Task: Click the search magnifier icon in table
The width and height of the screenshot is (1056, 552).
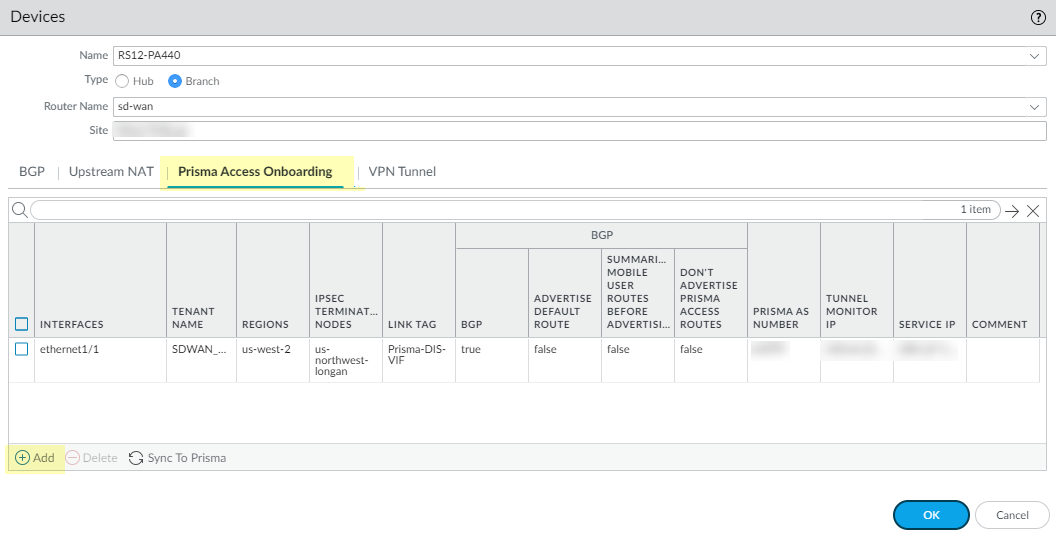Action: tap(19, 210)
